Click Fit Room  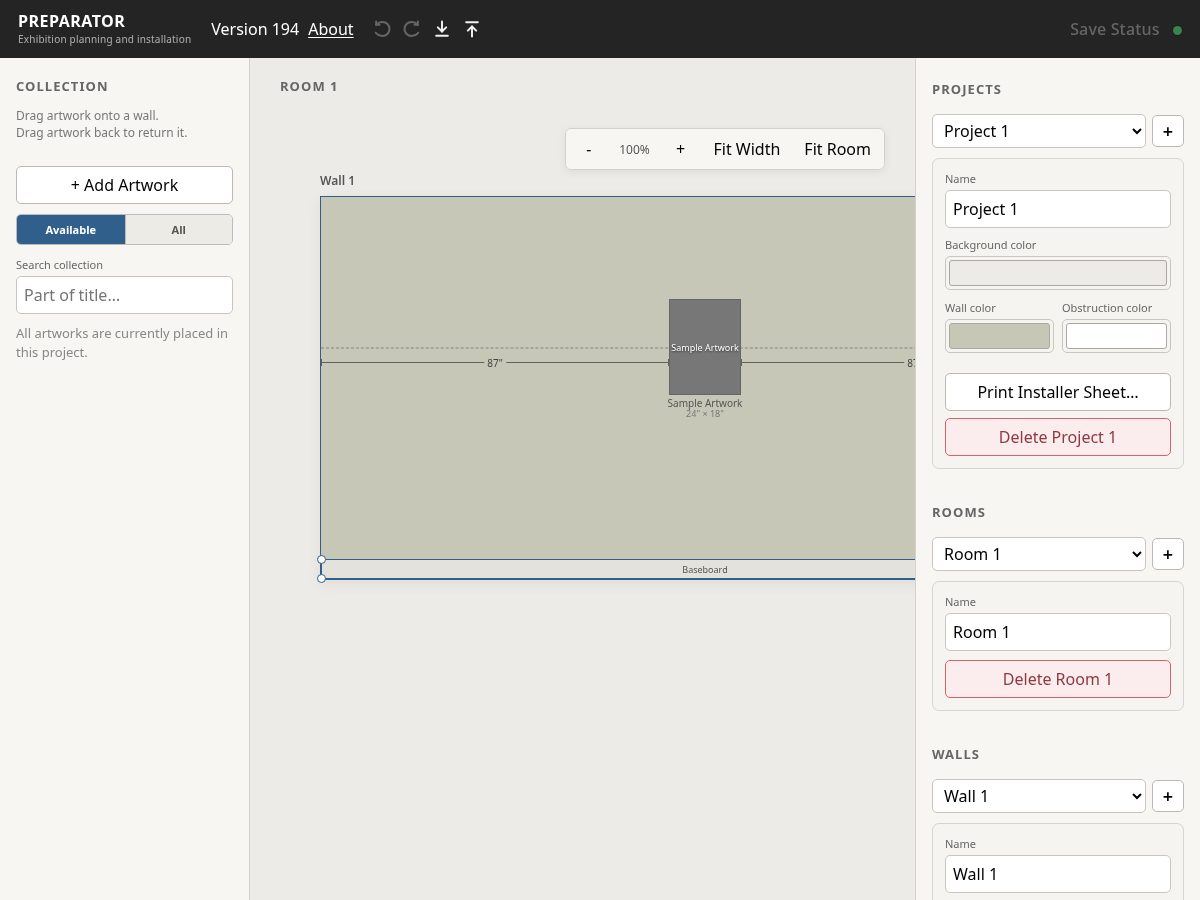click(837, 149)
